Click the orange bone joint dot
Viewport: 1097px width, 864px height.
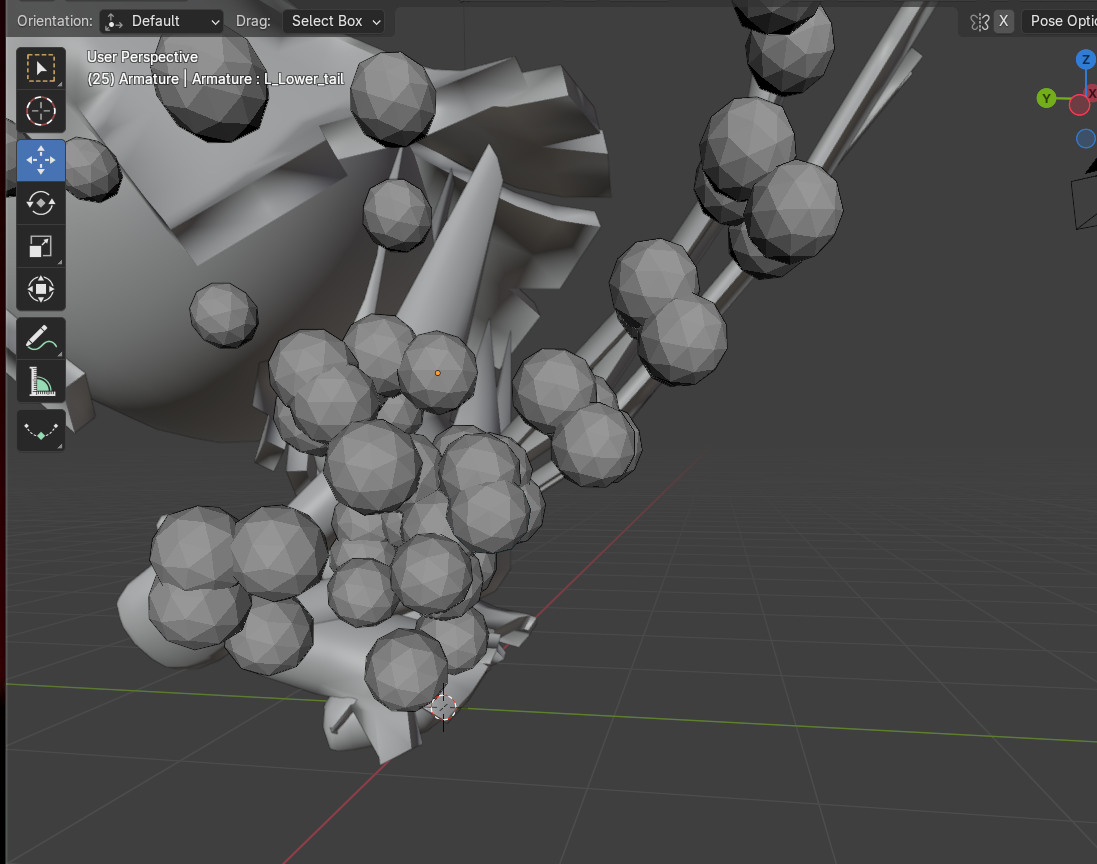[438, 373]
